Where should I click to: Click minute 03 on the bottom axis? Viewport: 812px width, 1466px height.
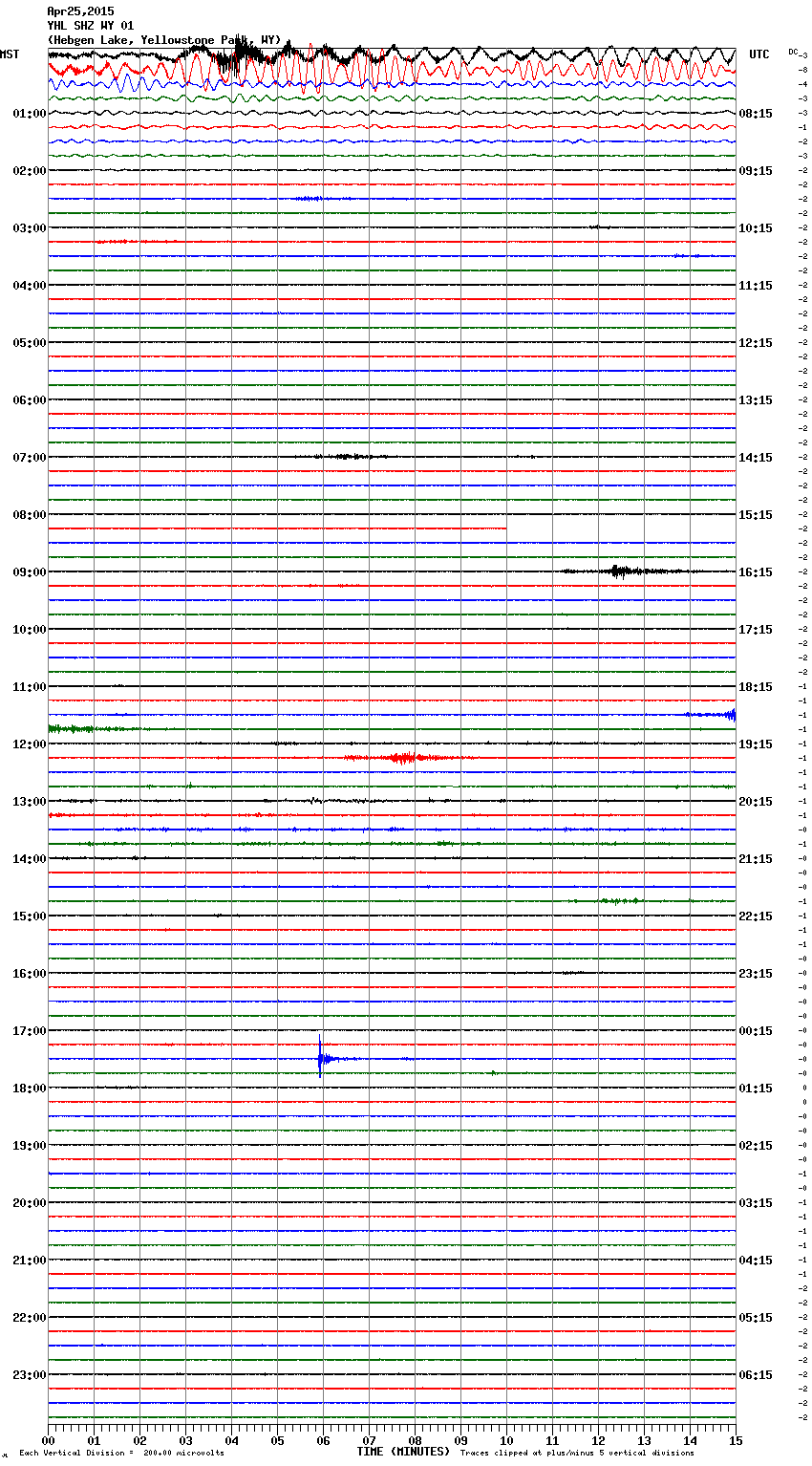point(185,1439)
